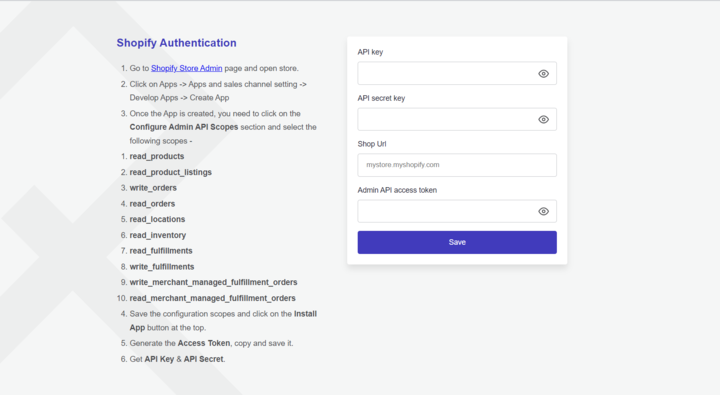Show the API key value with eye icon

pos(543,73)
